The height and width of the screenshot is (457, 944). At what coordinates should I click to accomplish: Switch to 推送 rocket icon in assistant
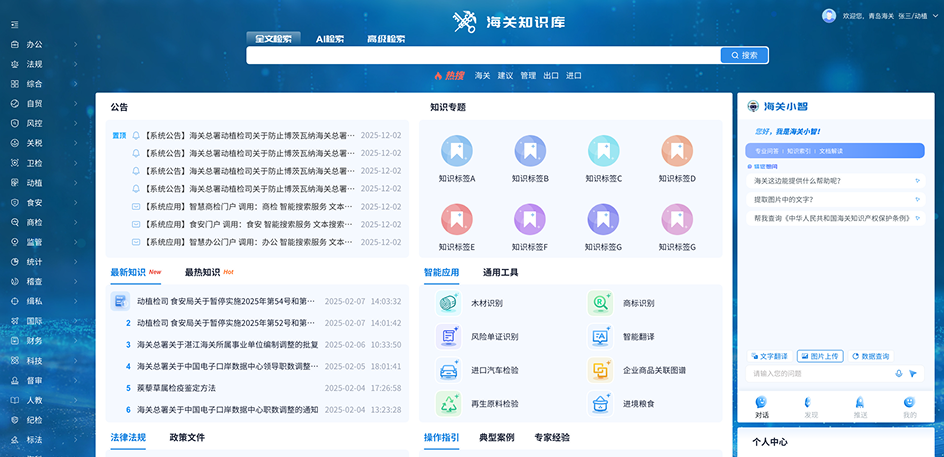pyautogui.click(x=860, y=408)
